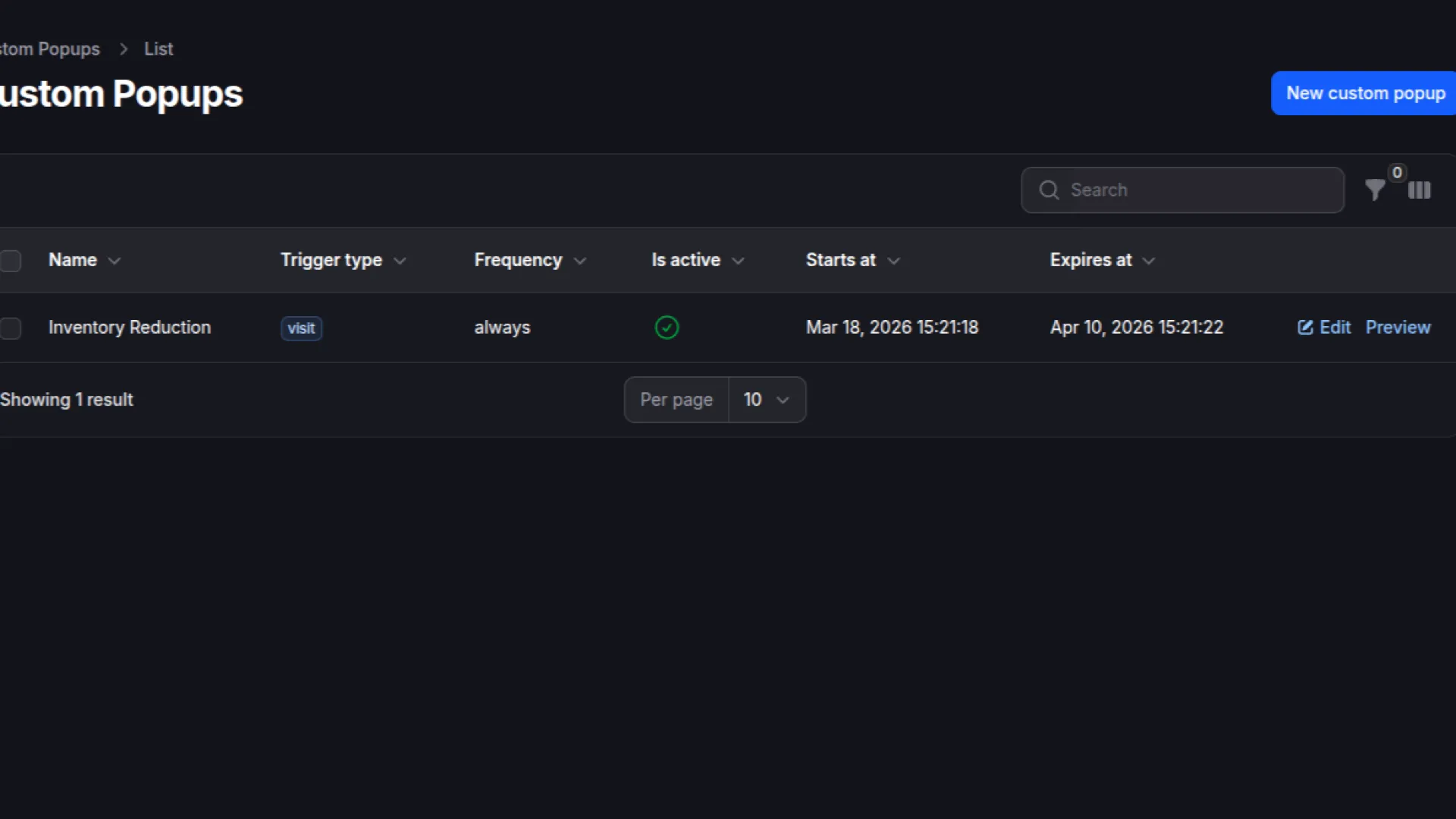Screen dimensions: 1456x819
Task: Click the visit trigger type badge
Action: pyautogui.click(x=301, y=328)
